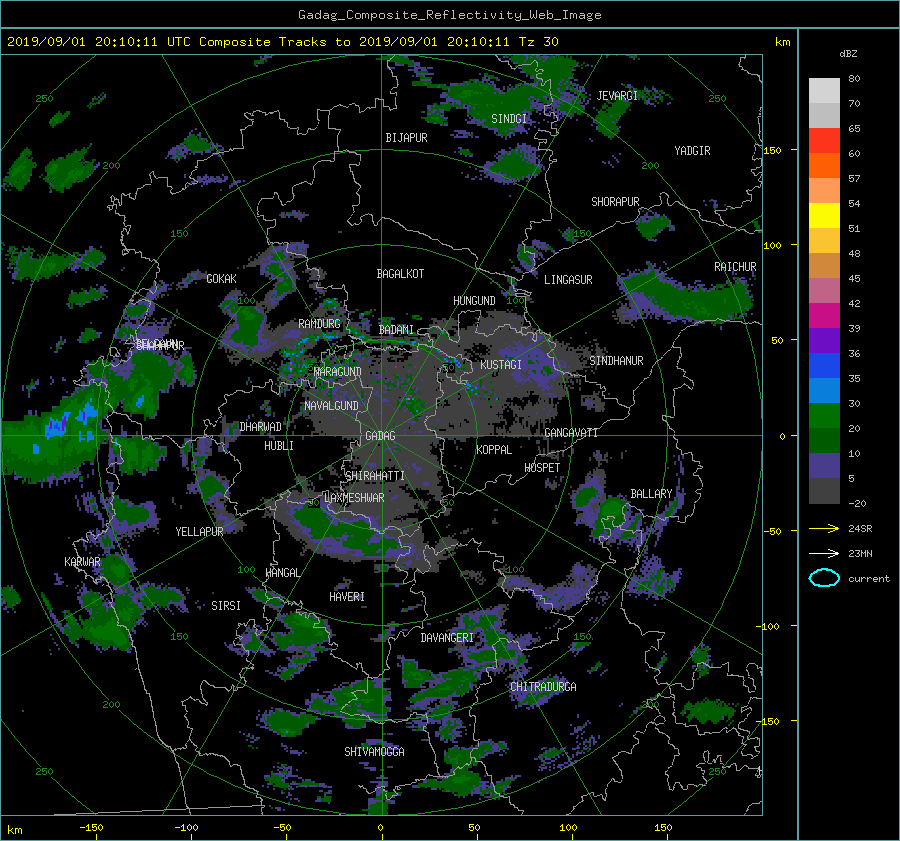Screen dimensions: 900x841
Task: Pick the bright yellow swatch between 54 and 51
Action: pyautogui.click(x=824, y=216)
